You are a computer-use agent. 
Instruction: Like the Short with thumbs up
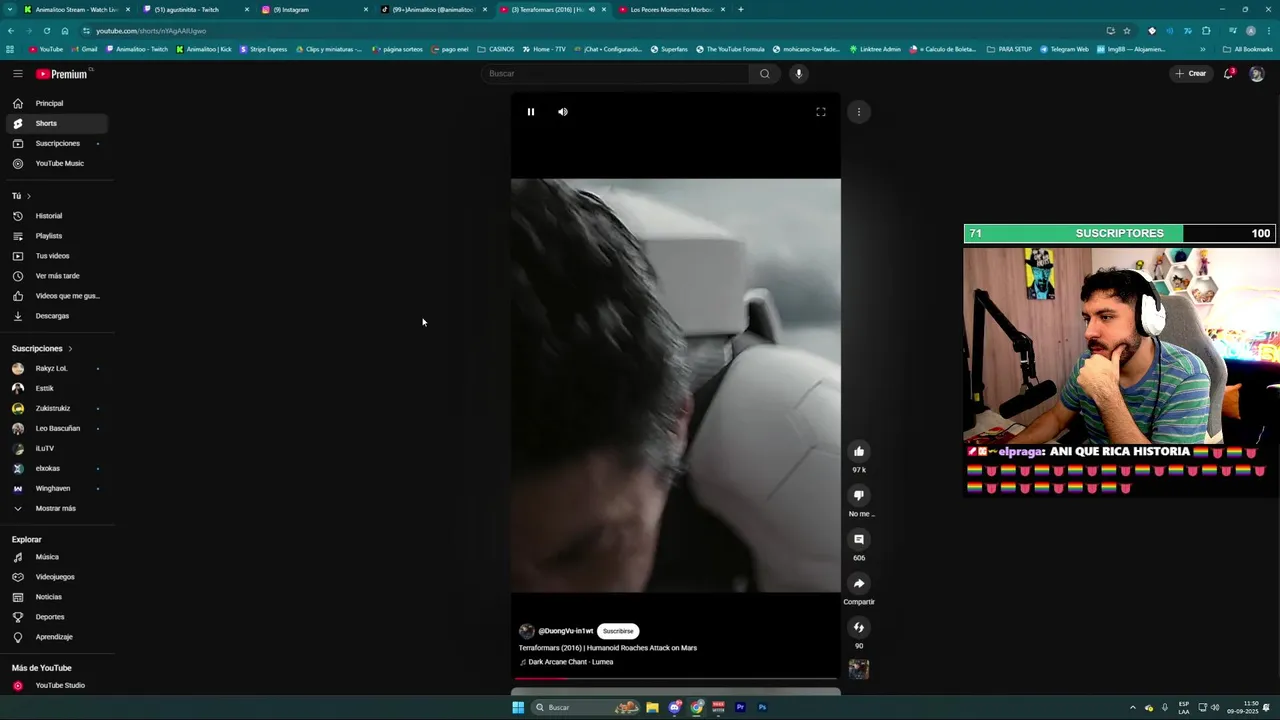tap(859, 451)
